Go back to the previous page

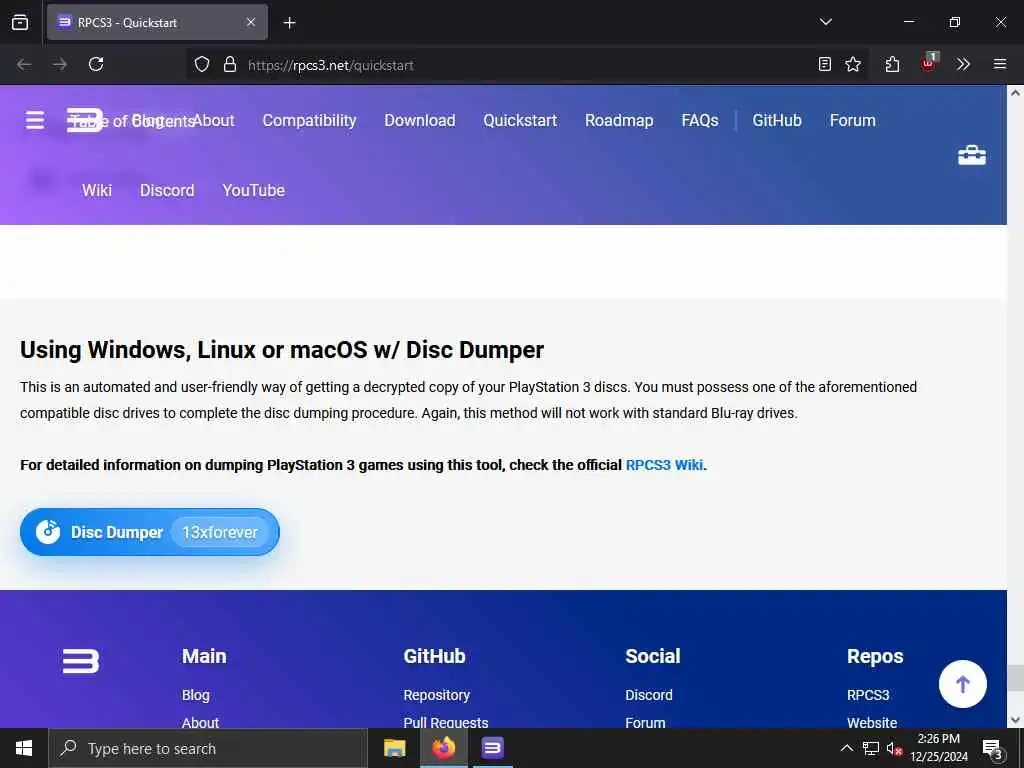coord(24,64)
